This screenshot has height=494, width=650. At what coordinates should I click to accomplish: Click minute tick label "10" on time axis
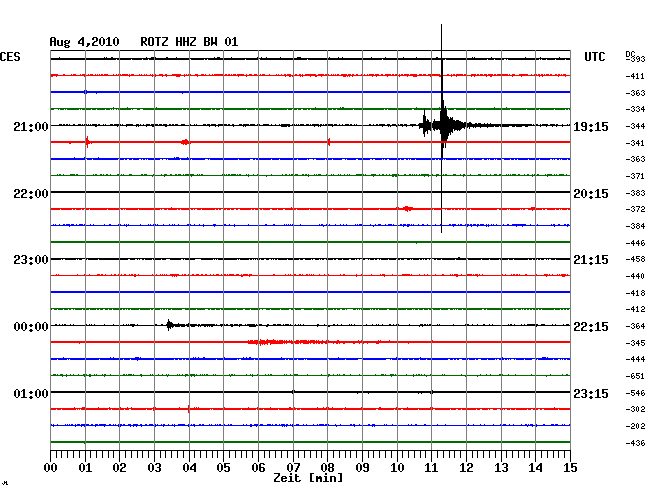397,468
